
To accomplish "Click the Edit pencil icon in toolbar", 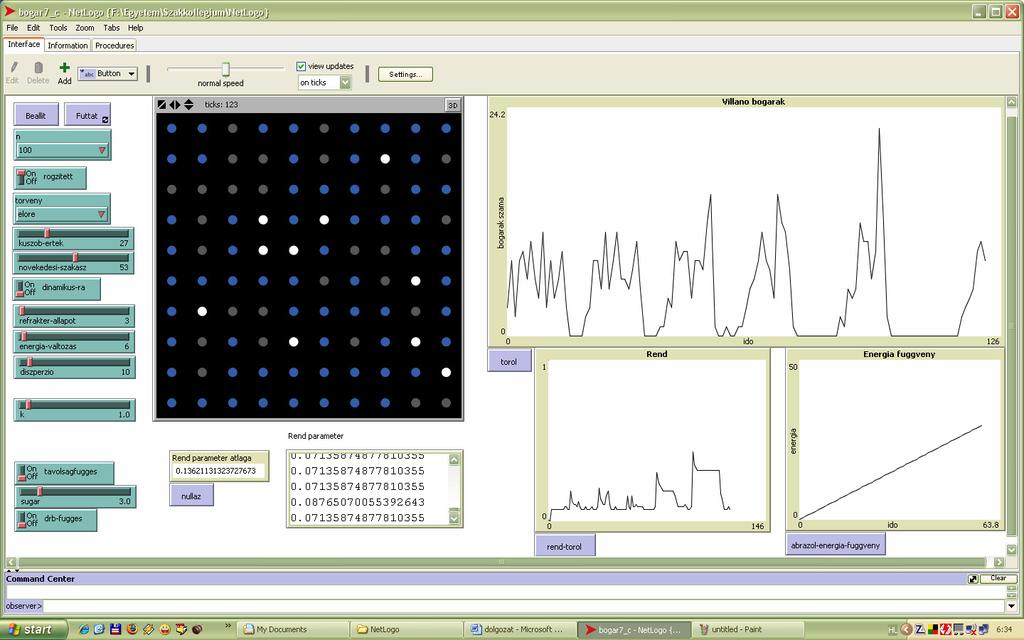I will click(x=13, y=67).
